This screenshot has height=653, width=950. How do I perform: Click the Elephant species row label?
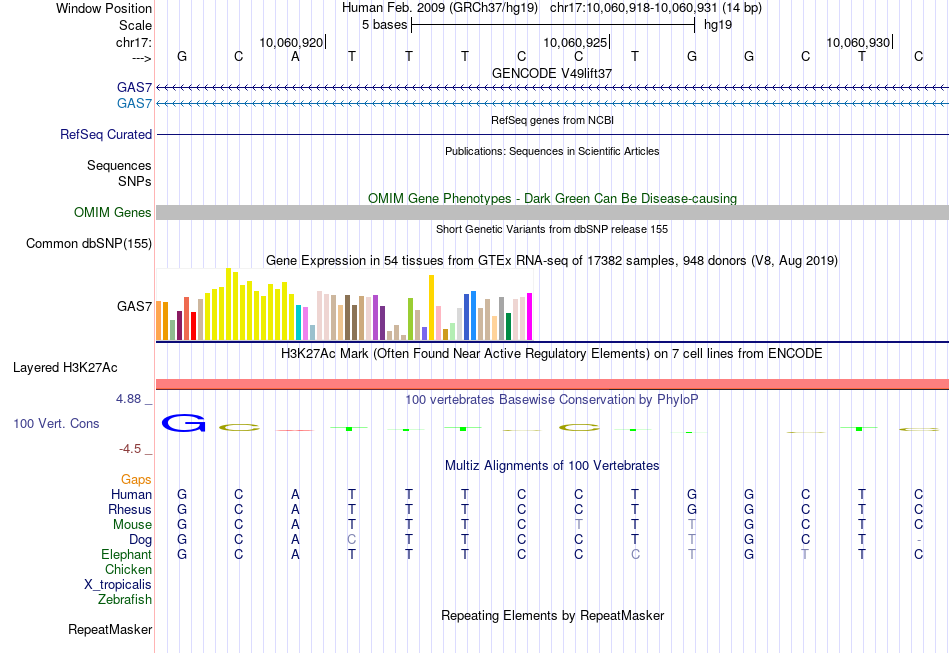click(x=126, y=555)
